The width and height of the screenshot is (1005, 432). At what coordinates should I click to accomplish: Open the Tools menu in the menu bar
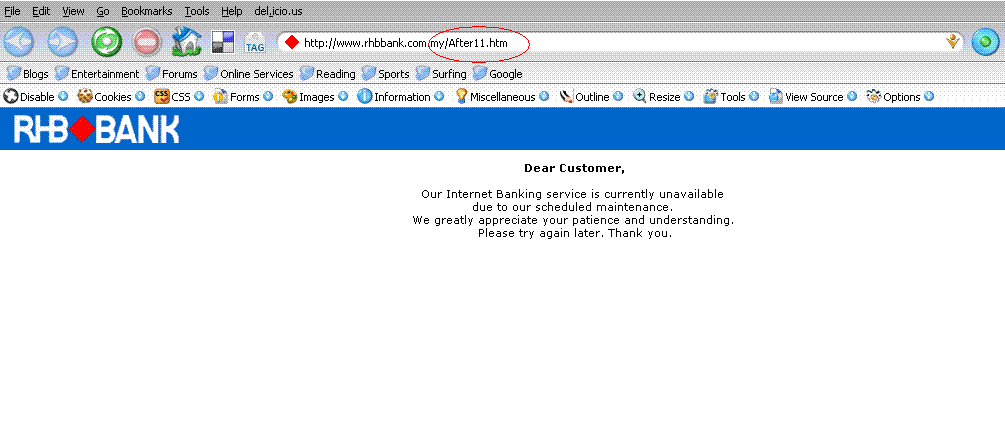click(x=197, y=12)
